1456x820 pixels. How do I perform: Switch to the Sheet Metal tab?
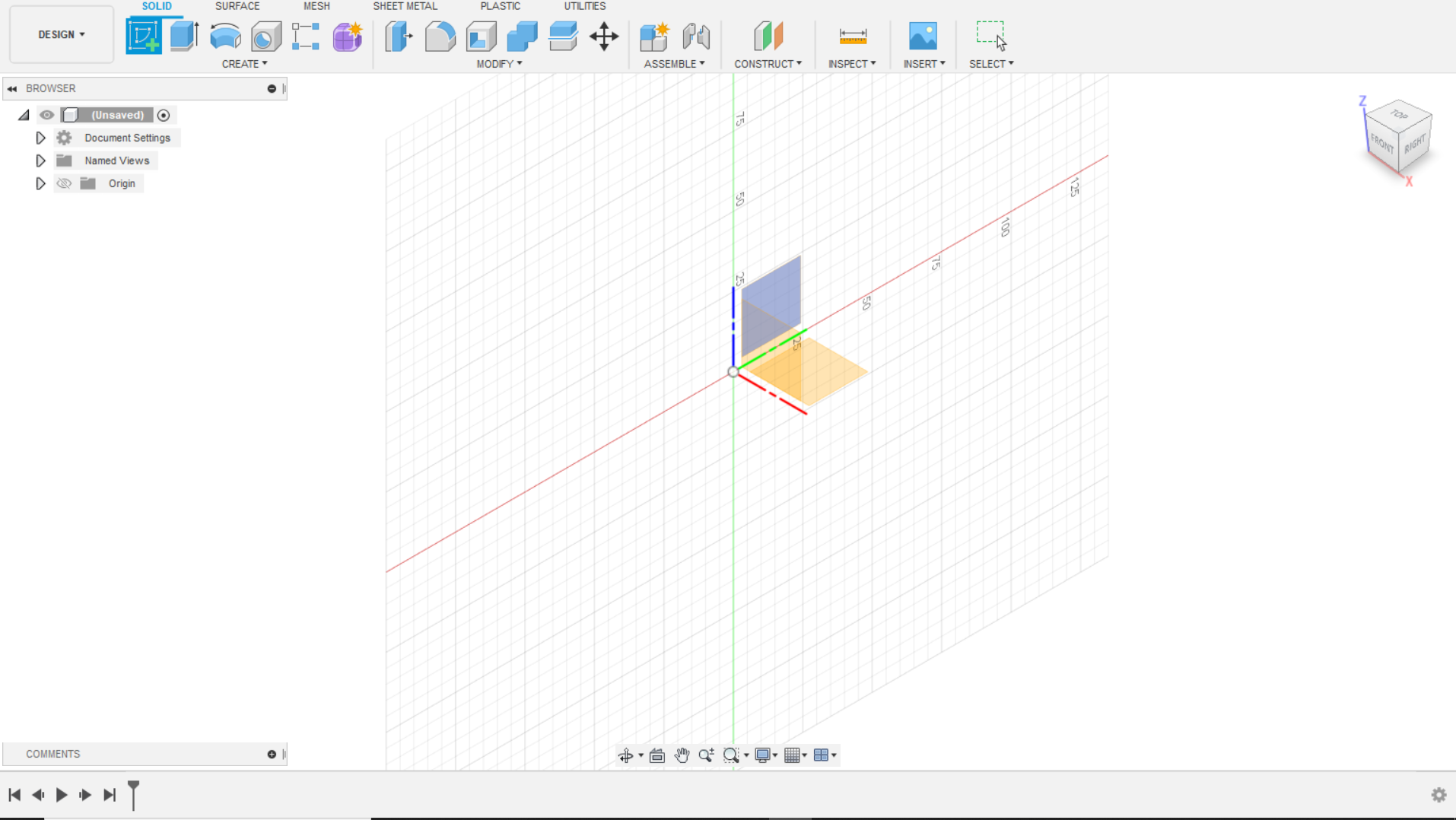click(x=405, y=6)
